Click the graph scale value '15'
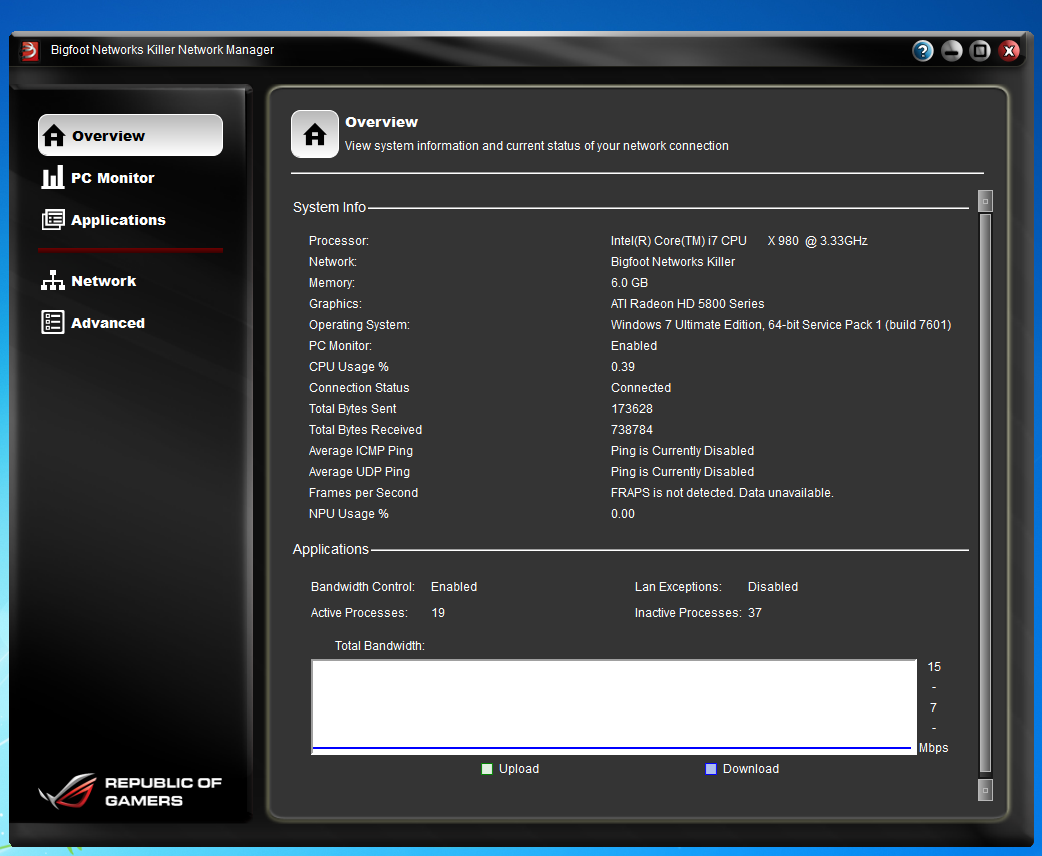Screen dimensions: 1042x856 click(x=934, y=667)
